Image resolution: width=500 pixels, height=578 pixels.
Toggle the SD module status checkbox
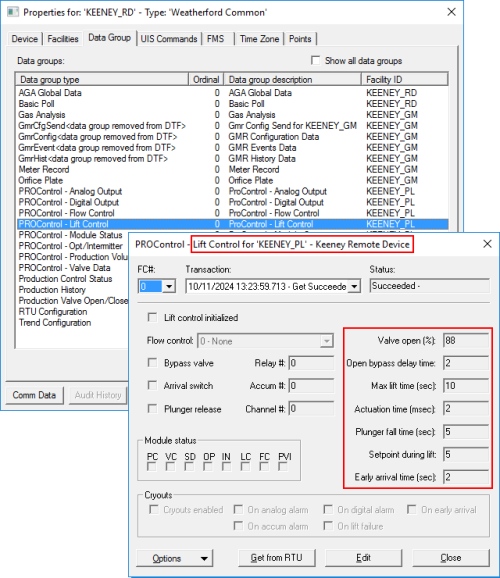tap(189, 467)
